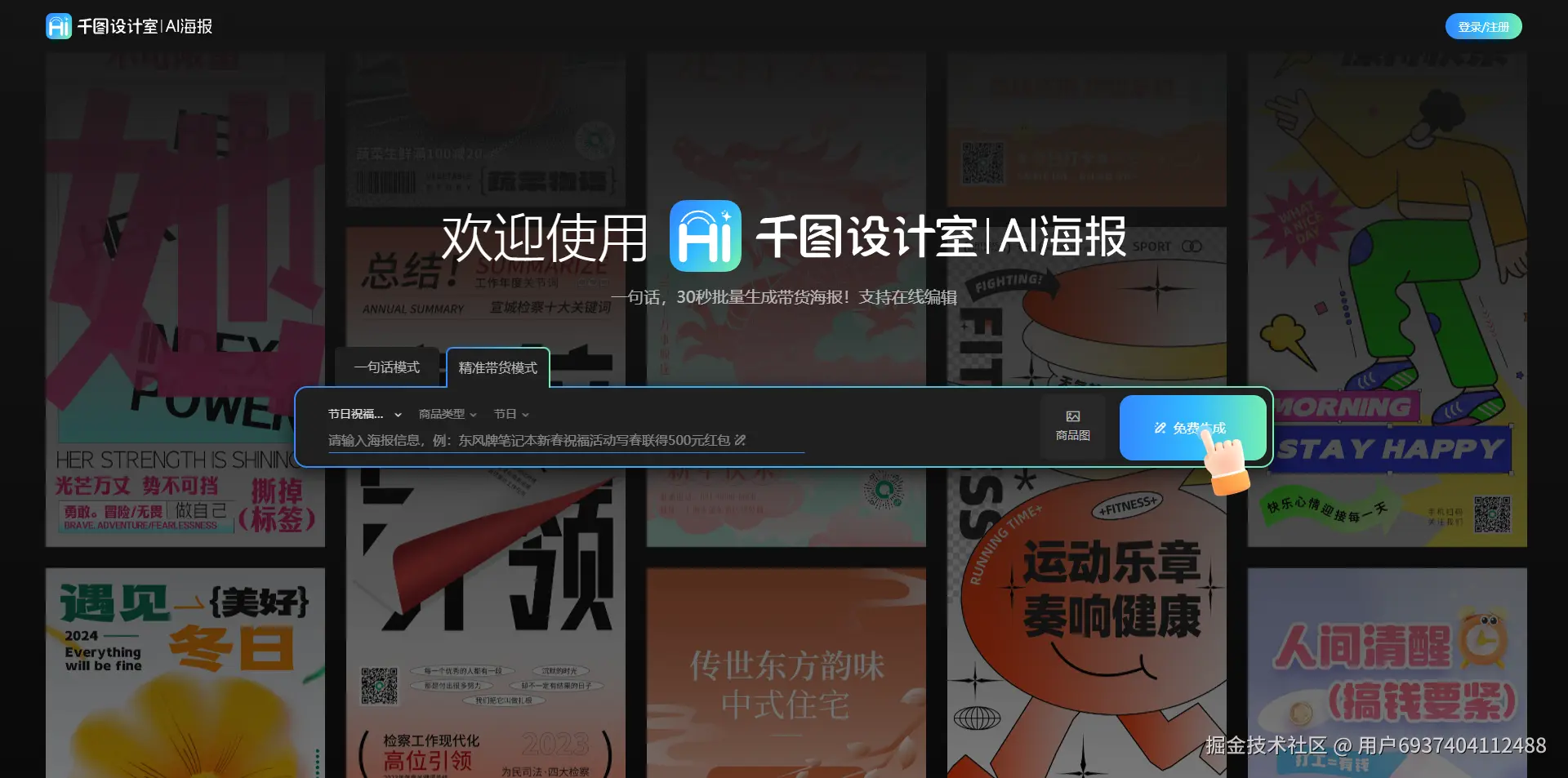Click the 登录/注册 button
The image size is (1568, 778).
pos(1483,25)
